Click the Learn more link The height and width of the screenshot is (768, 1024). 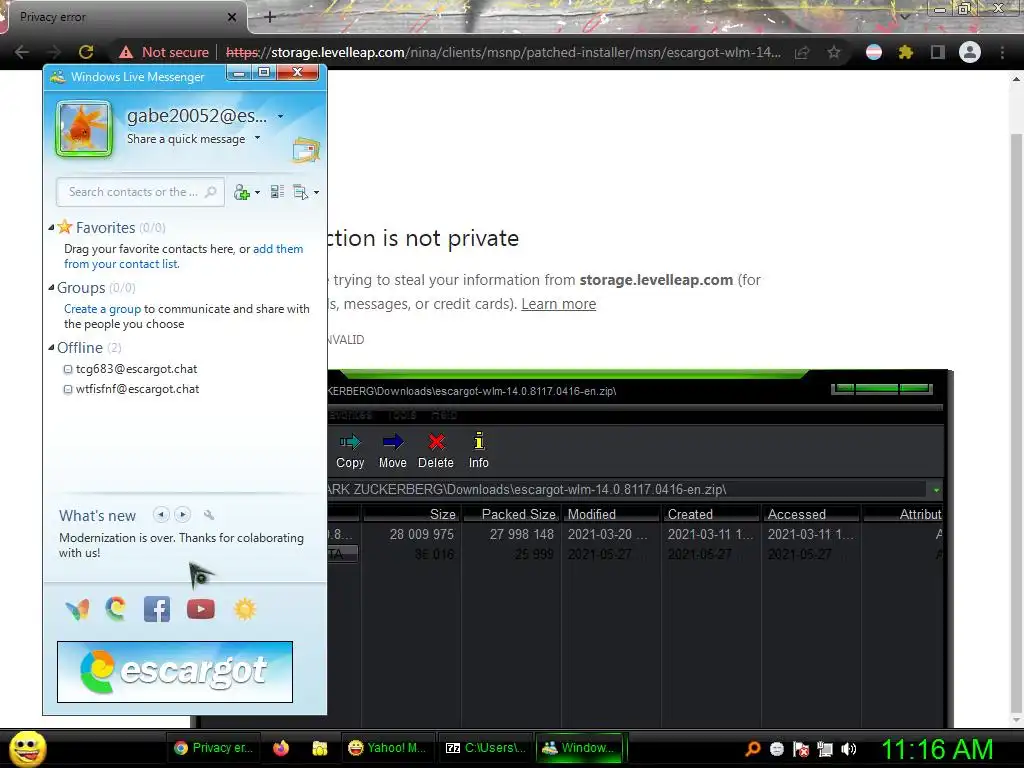(558, 304)
